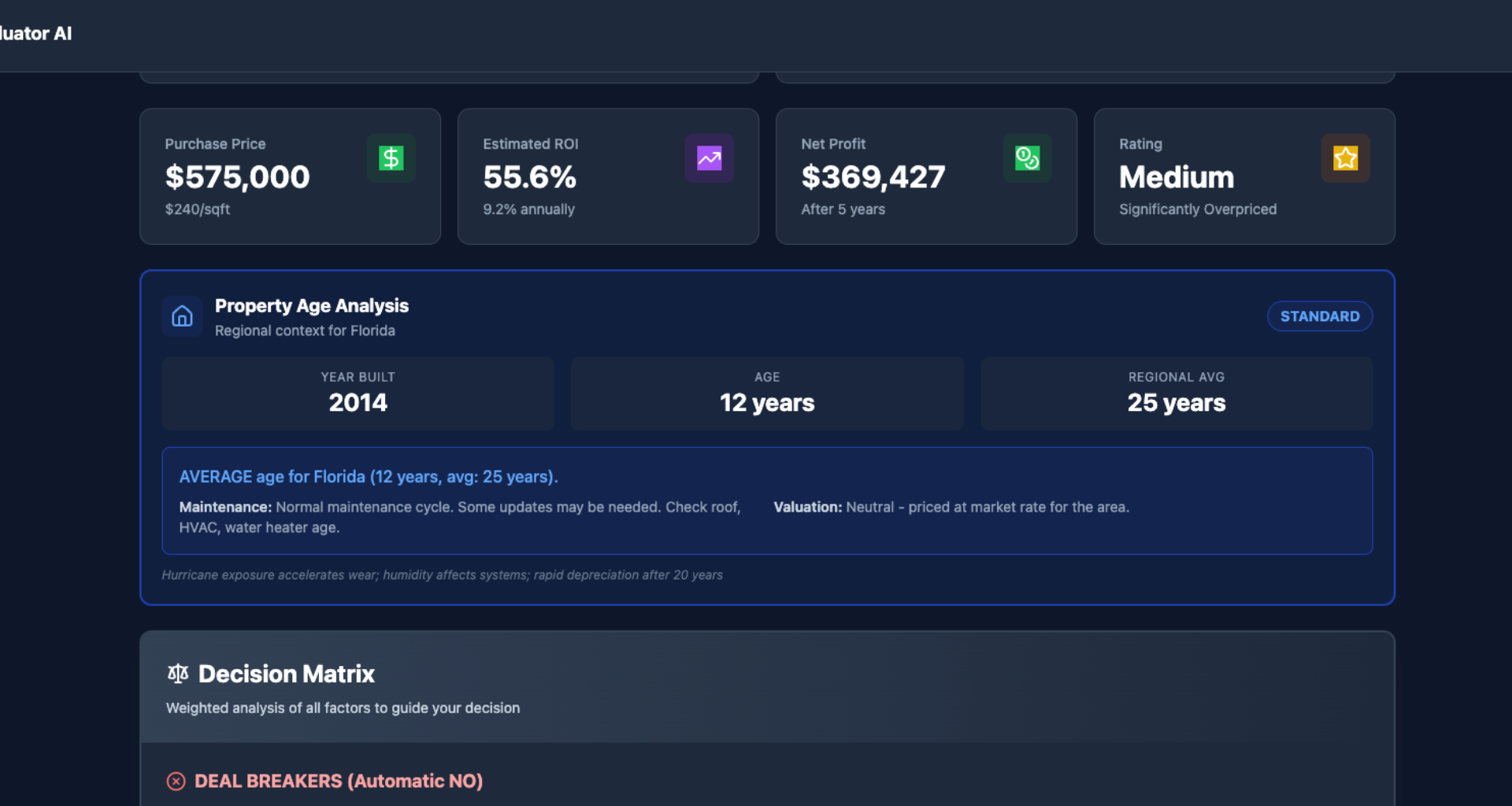The height and width of the screenshot is (806, 1512).
Task: Click the Significantly Overpriced label
Action: click(x=1198, y=209)
